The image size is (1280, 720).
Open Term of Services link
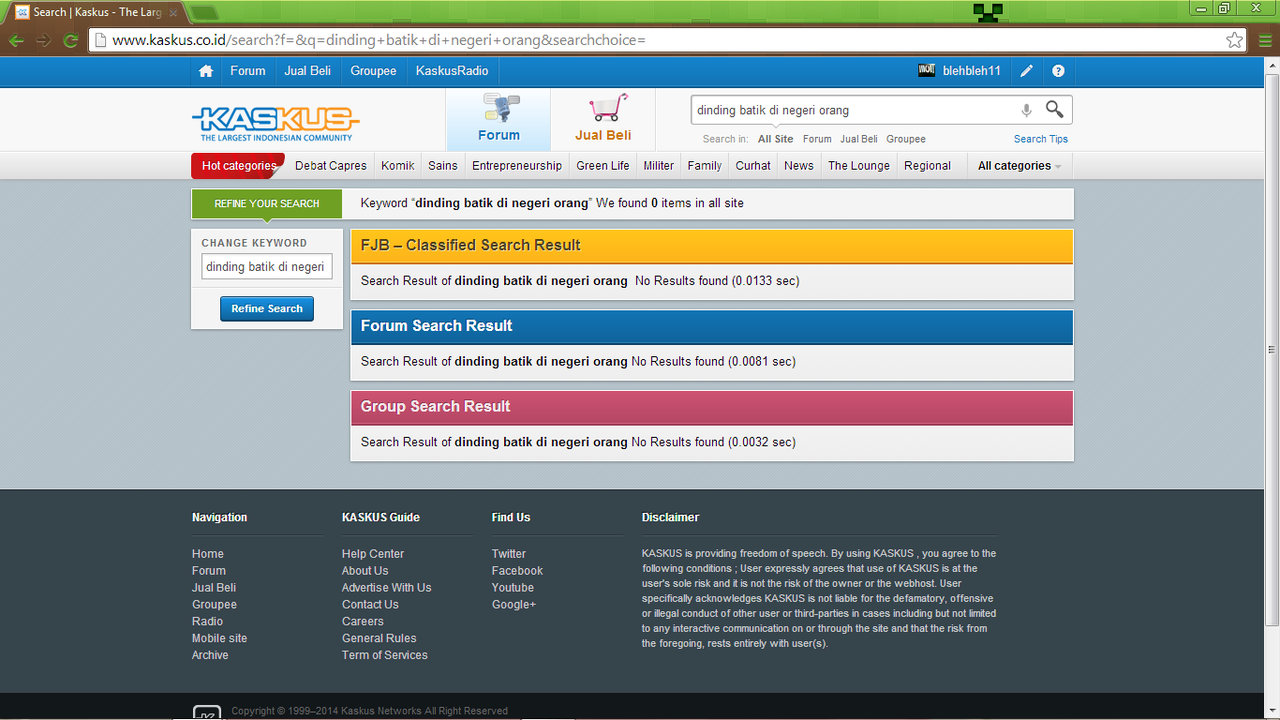click(x=385, y=655)
